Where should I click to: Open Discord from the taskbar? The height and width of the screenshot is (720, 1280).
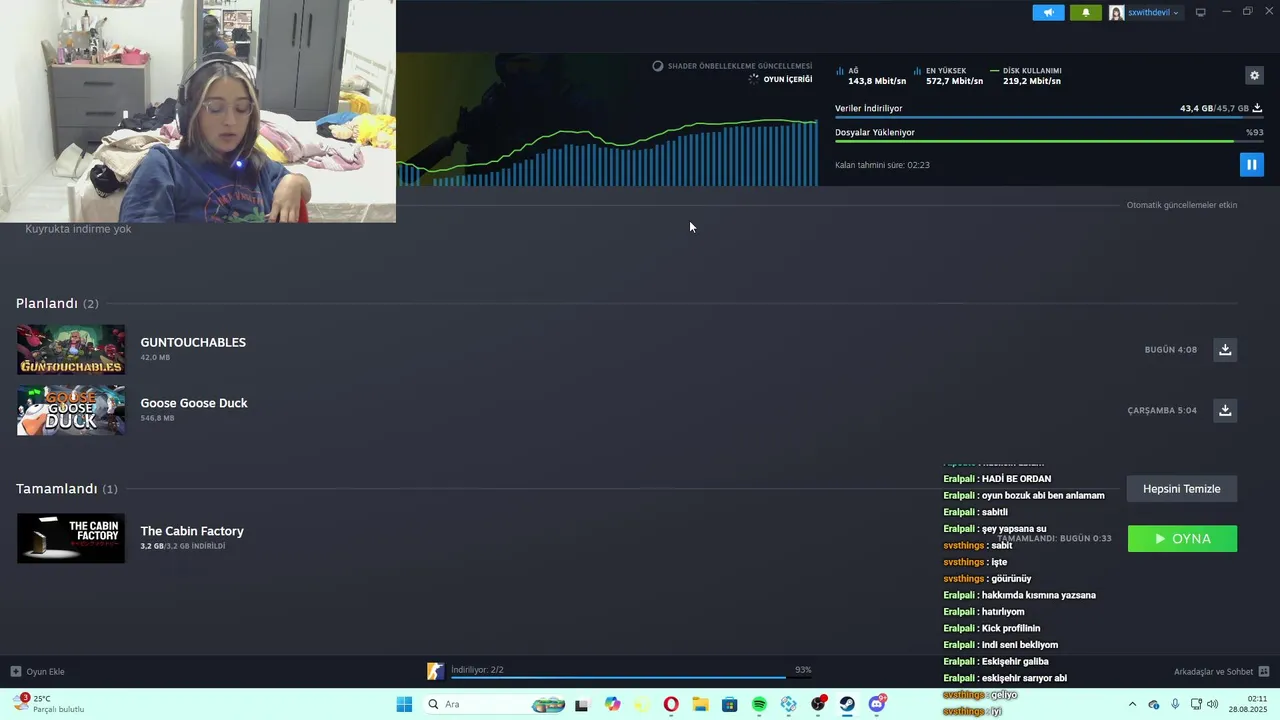coord(877,704)
